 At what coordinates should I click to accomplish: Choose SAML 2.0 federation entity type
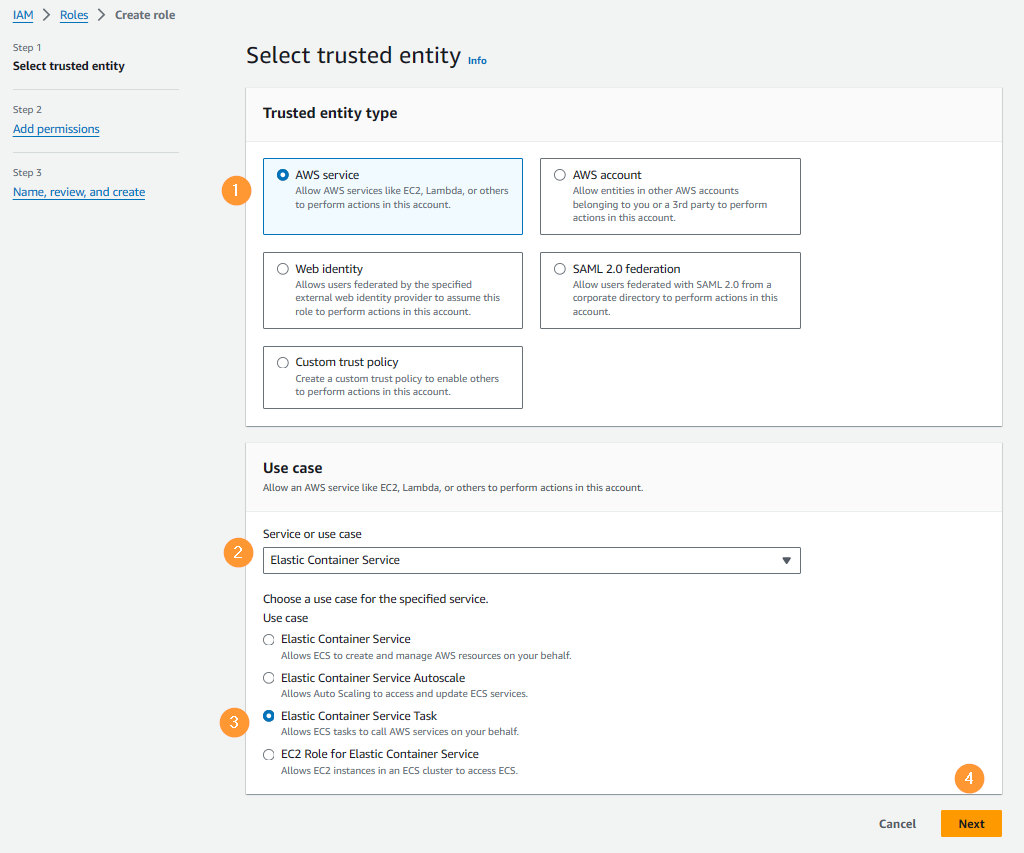[560, 269]
